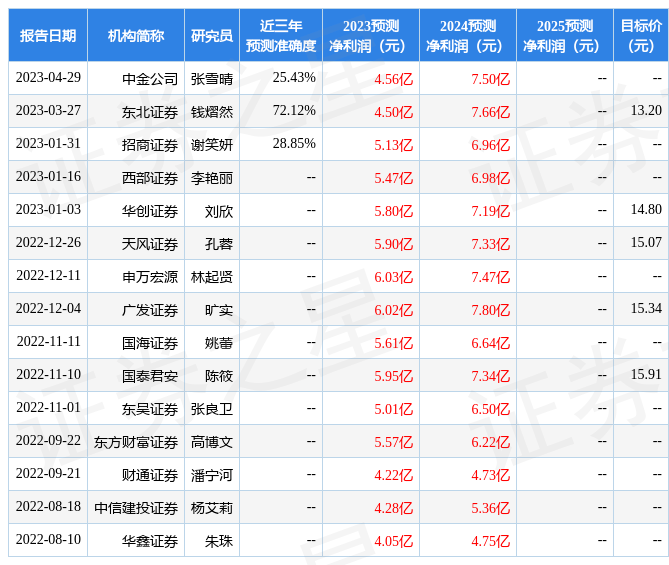Click the 2023预测净利润 column header
The width and height of the screenshot is (669, 565).
(371, 35)
